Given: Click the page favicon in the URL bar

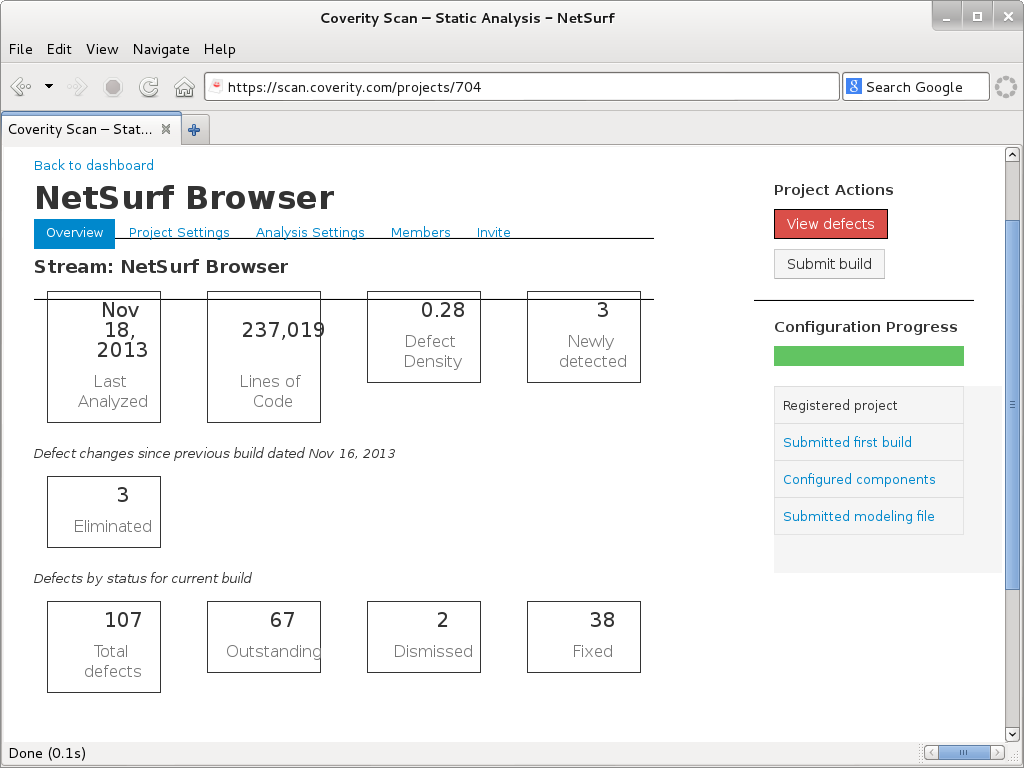Looking at the screenshot, I should pos(216,86).
